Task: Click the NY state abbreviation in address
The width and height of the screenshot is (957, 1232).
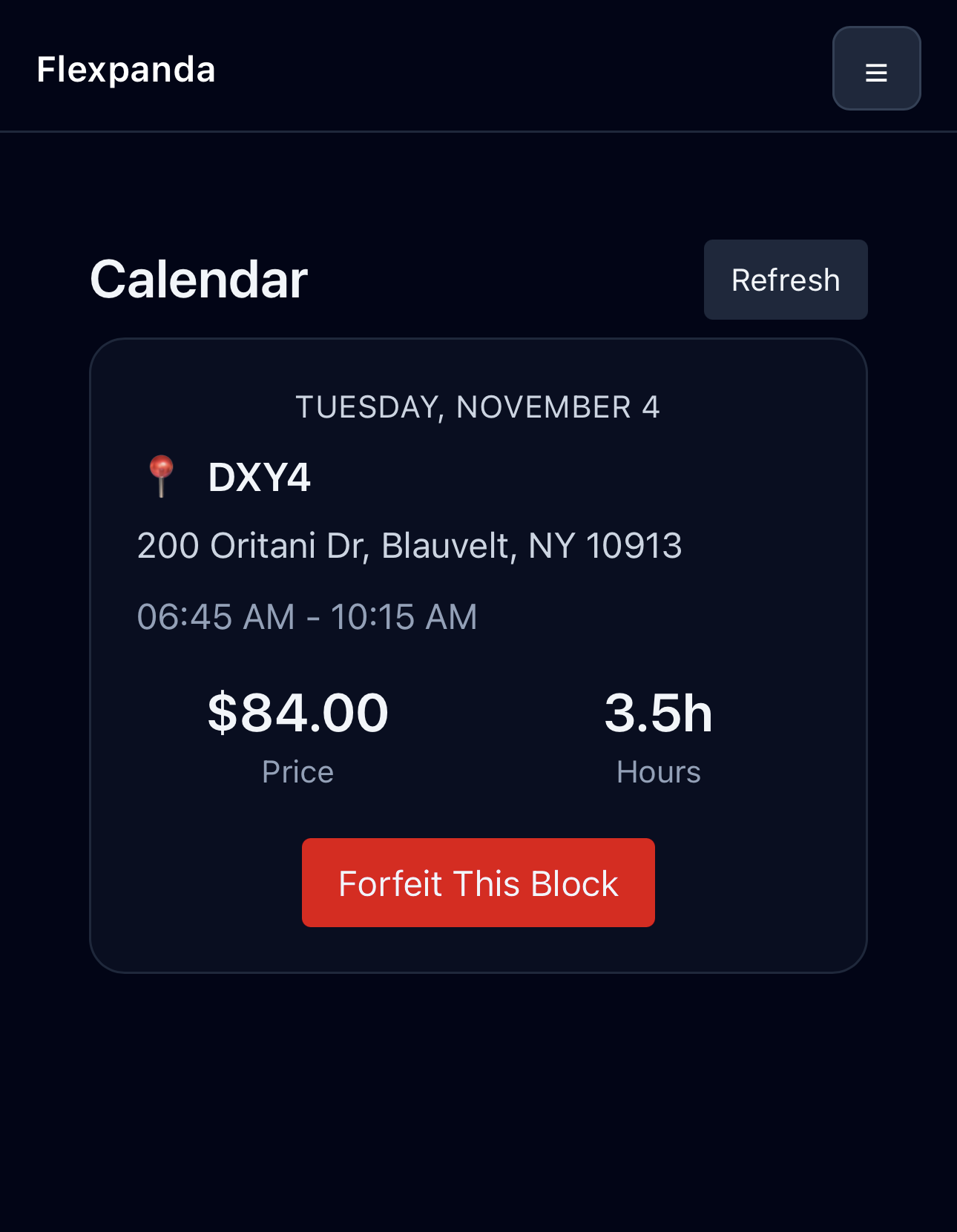Action: point(551,546)
